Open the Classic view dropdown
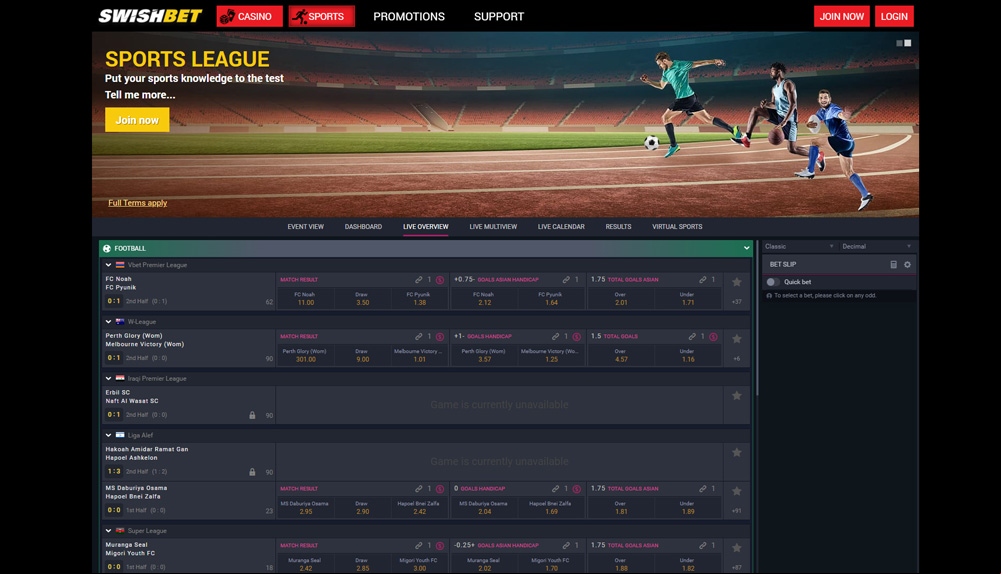1001x574 pixels. 799,246
